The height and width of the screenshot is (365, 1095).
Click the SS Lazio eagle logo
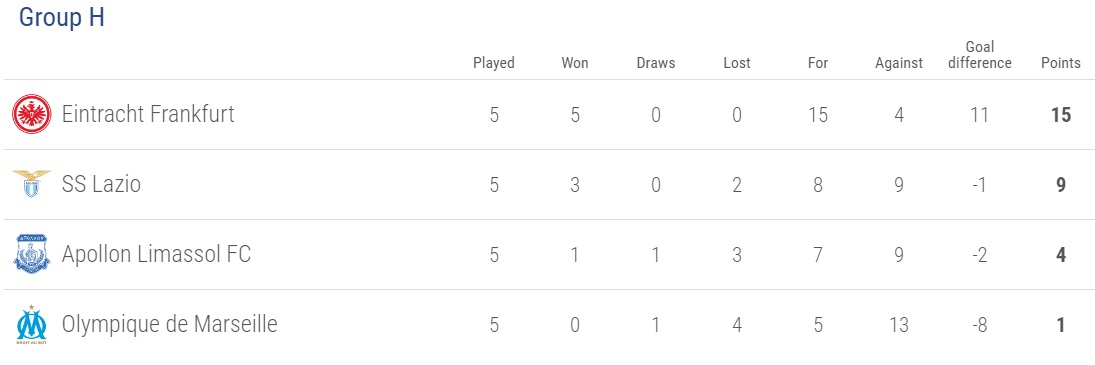[31, 184]
